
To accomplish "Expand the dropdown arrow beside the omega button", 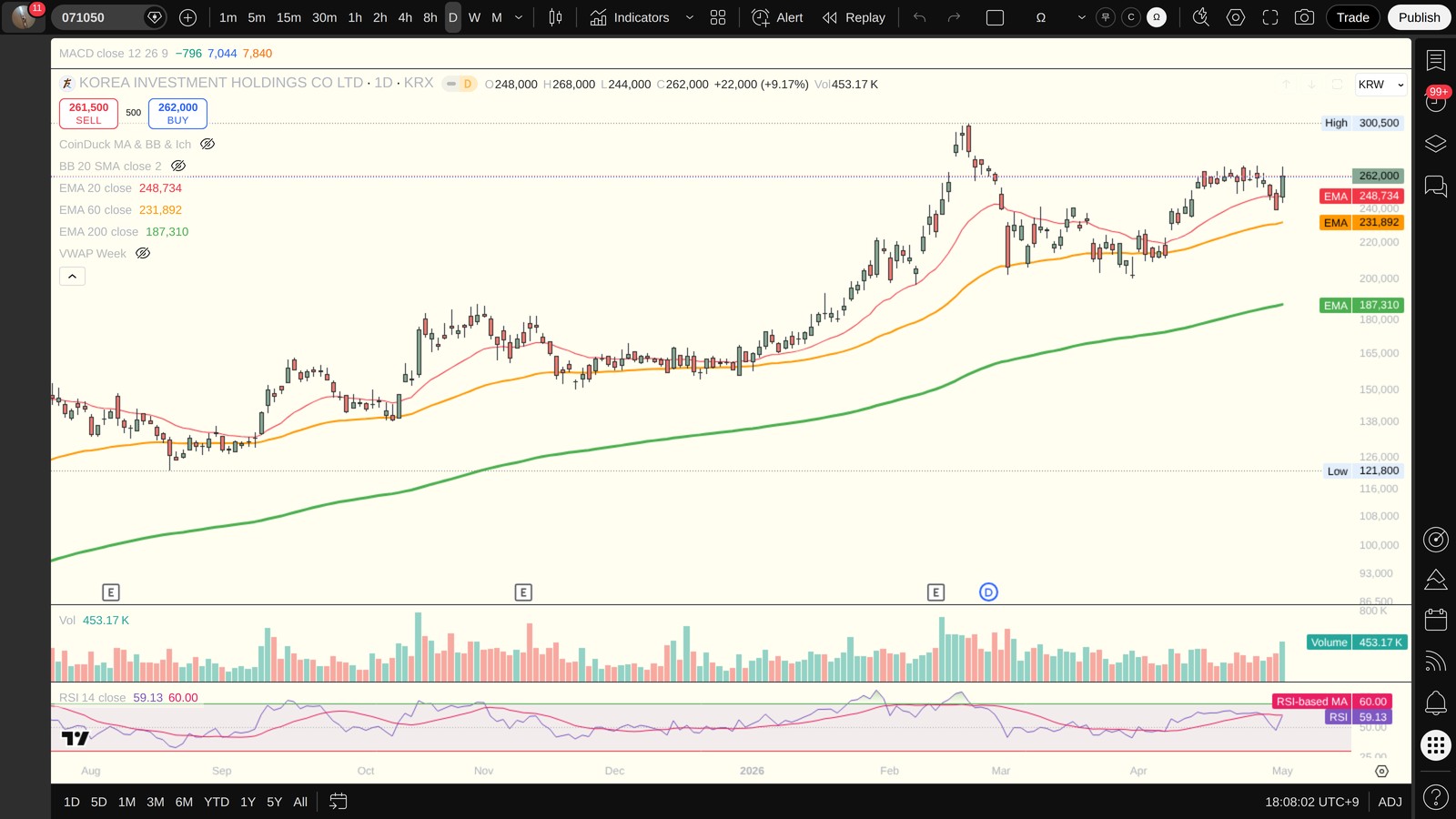I will [1081, 17].
